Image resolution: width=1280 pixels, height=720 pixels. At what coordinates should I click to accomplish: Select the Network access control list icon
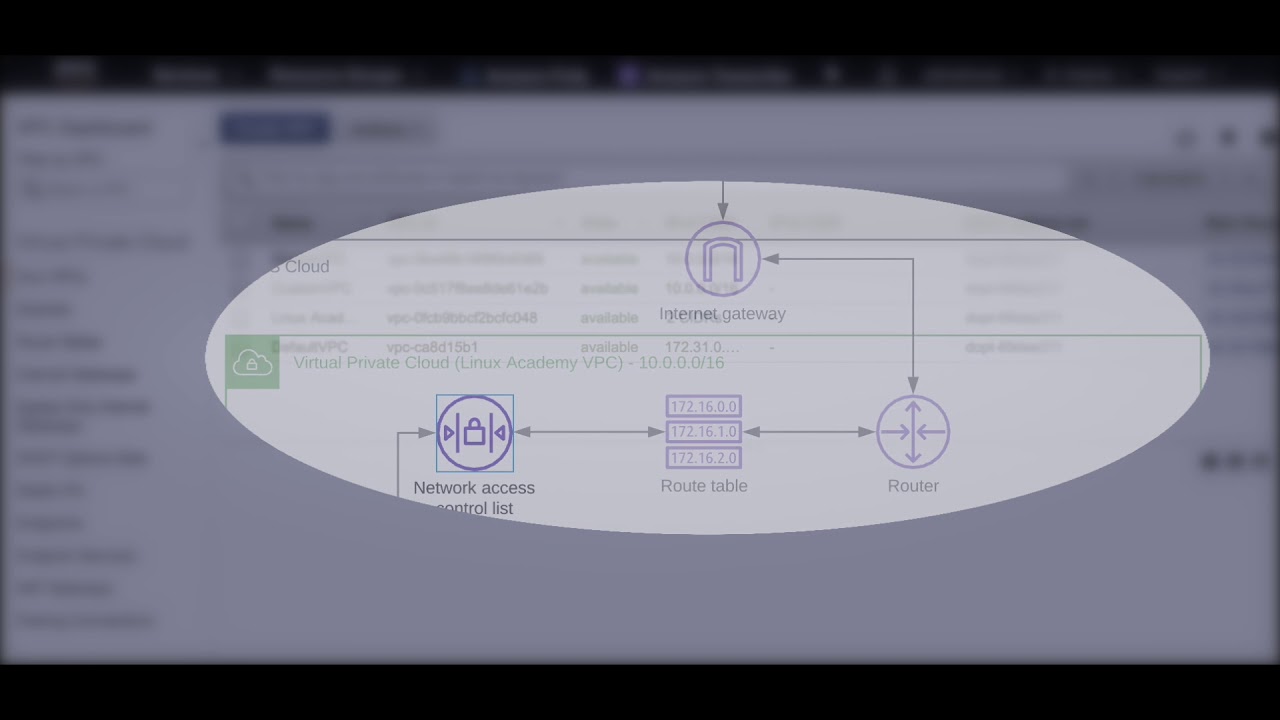point(475,433)
